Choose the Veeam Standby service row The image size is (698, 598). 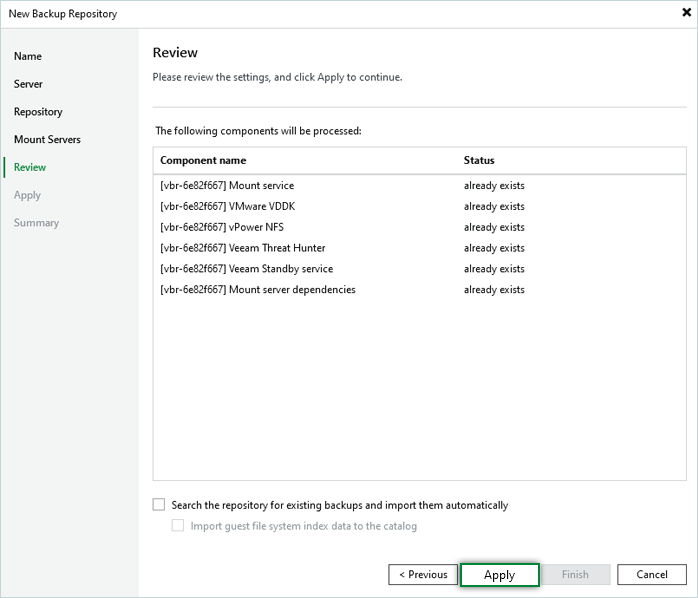tap(246, 269)
